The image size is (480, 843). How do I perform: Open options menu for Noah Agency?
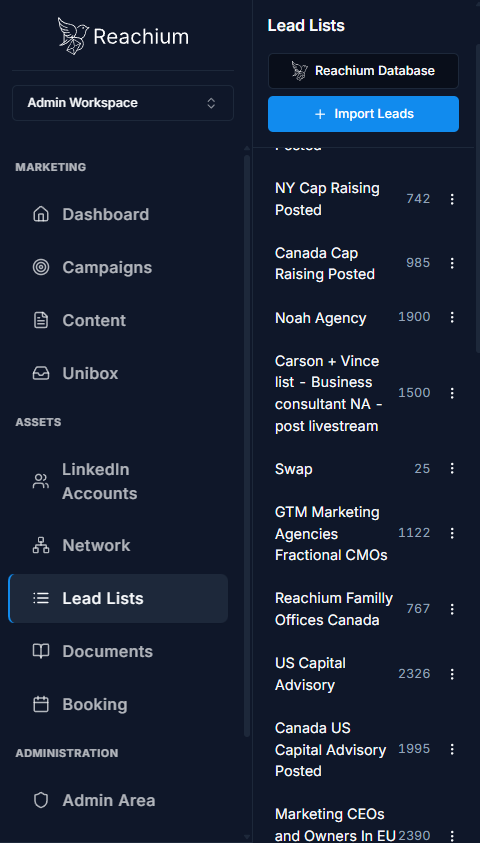452,317
